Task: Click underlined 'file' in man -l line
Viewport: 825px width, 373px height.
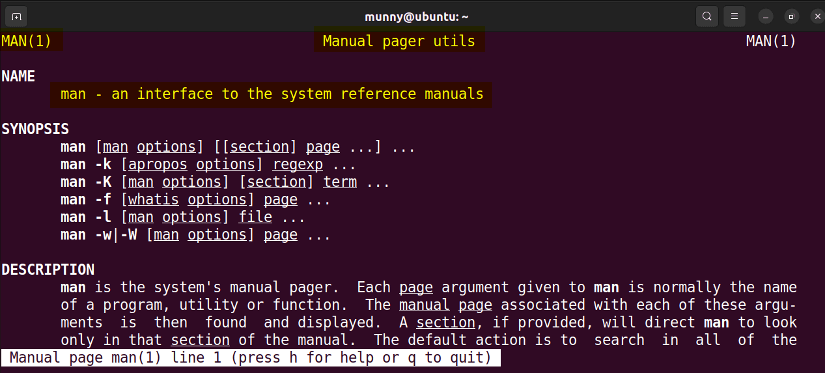Action: point(256,217)
